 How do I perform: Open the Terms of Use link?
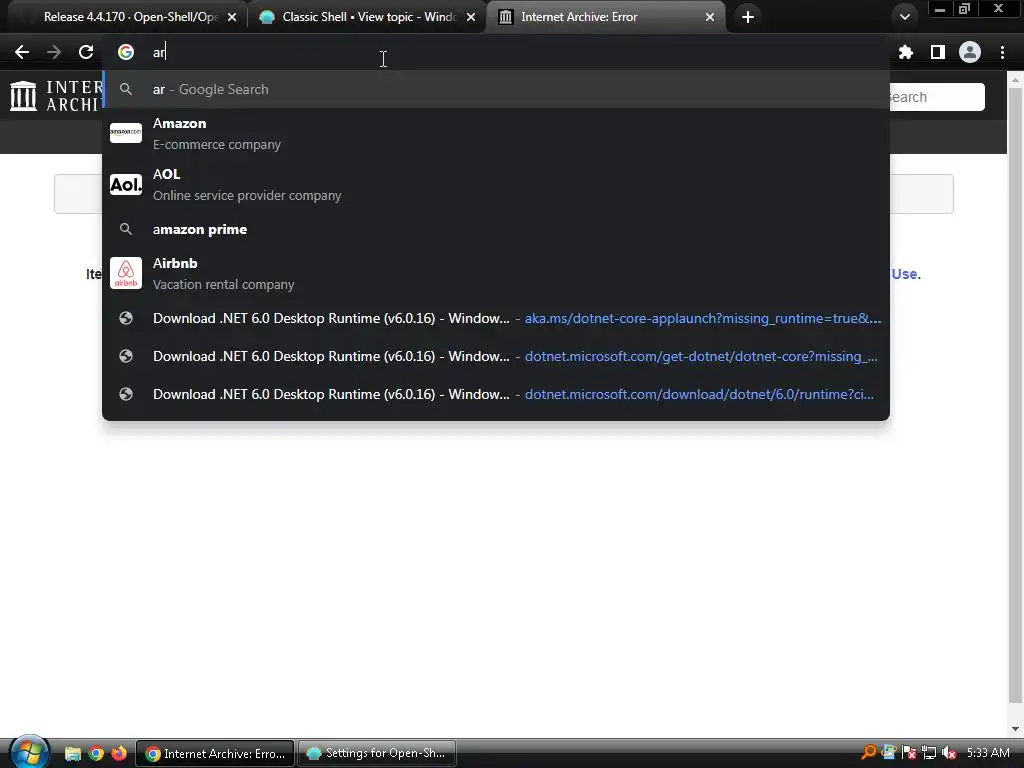906,274
